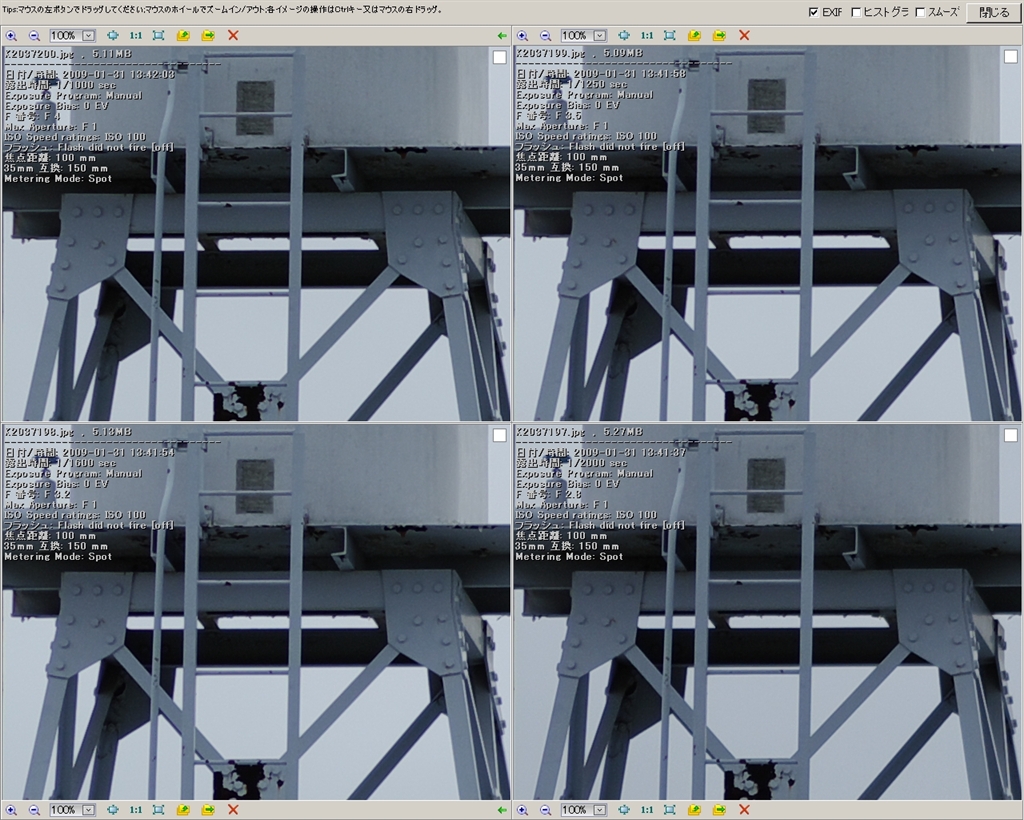Viewport: 1024px width, 820px height.
Task: Click the file name text X2037198.jpg
Action: click(x=39, y=432)
